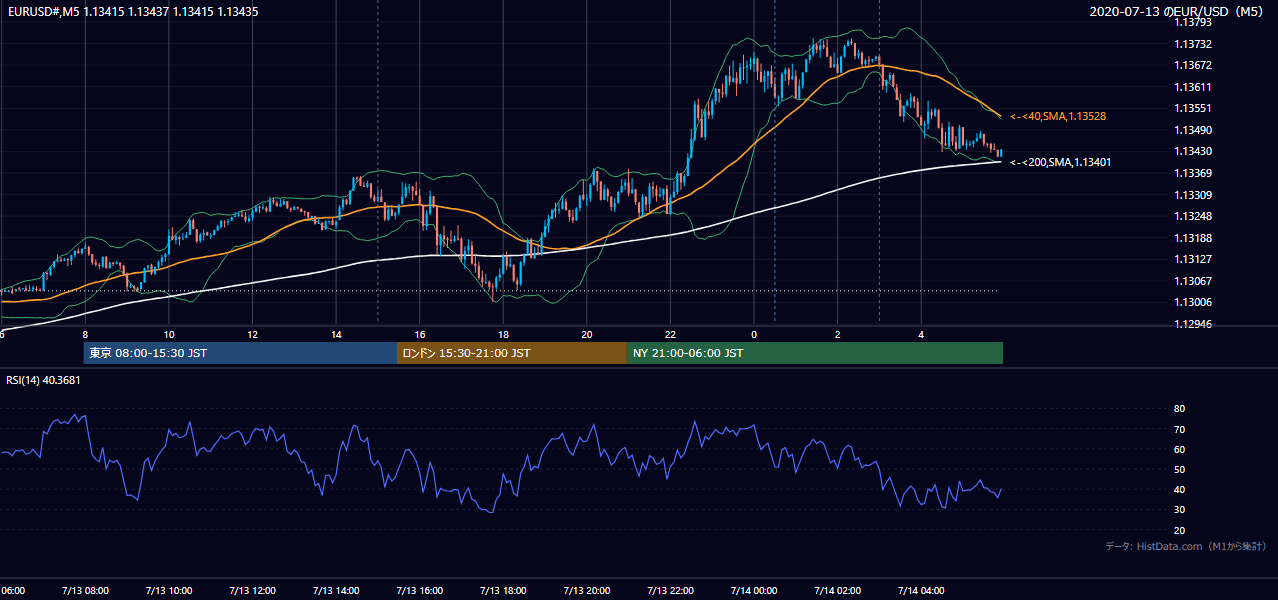Click price axis label 1.13793

click(1193, 22)
